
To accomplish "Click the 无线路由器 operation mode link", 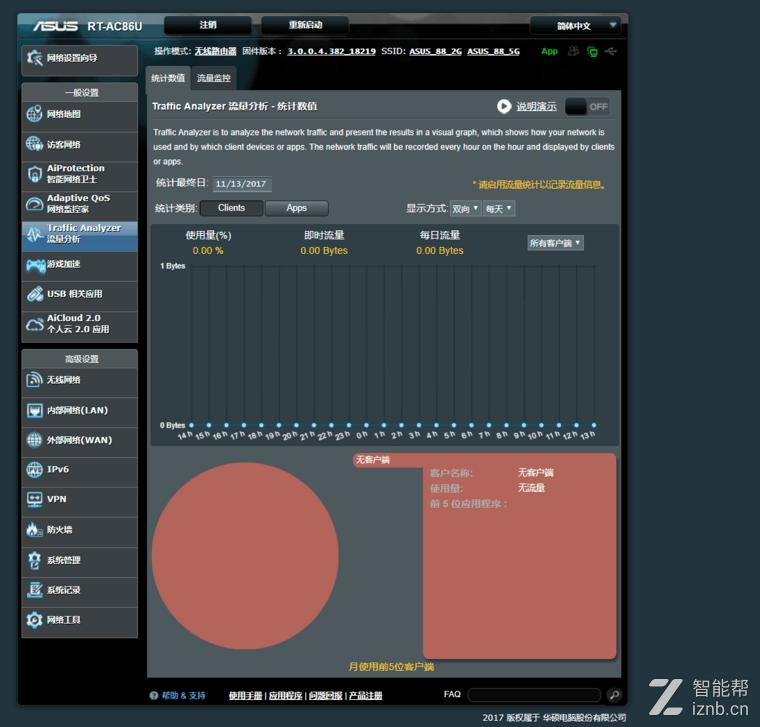I will coord(215,51).
